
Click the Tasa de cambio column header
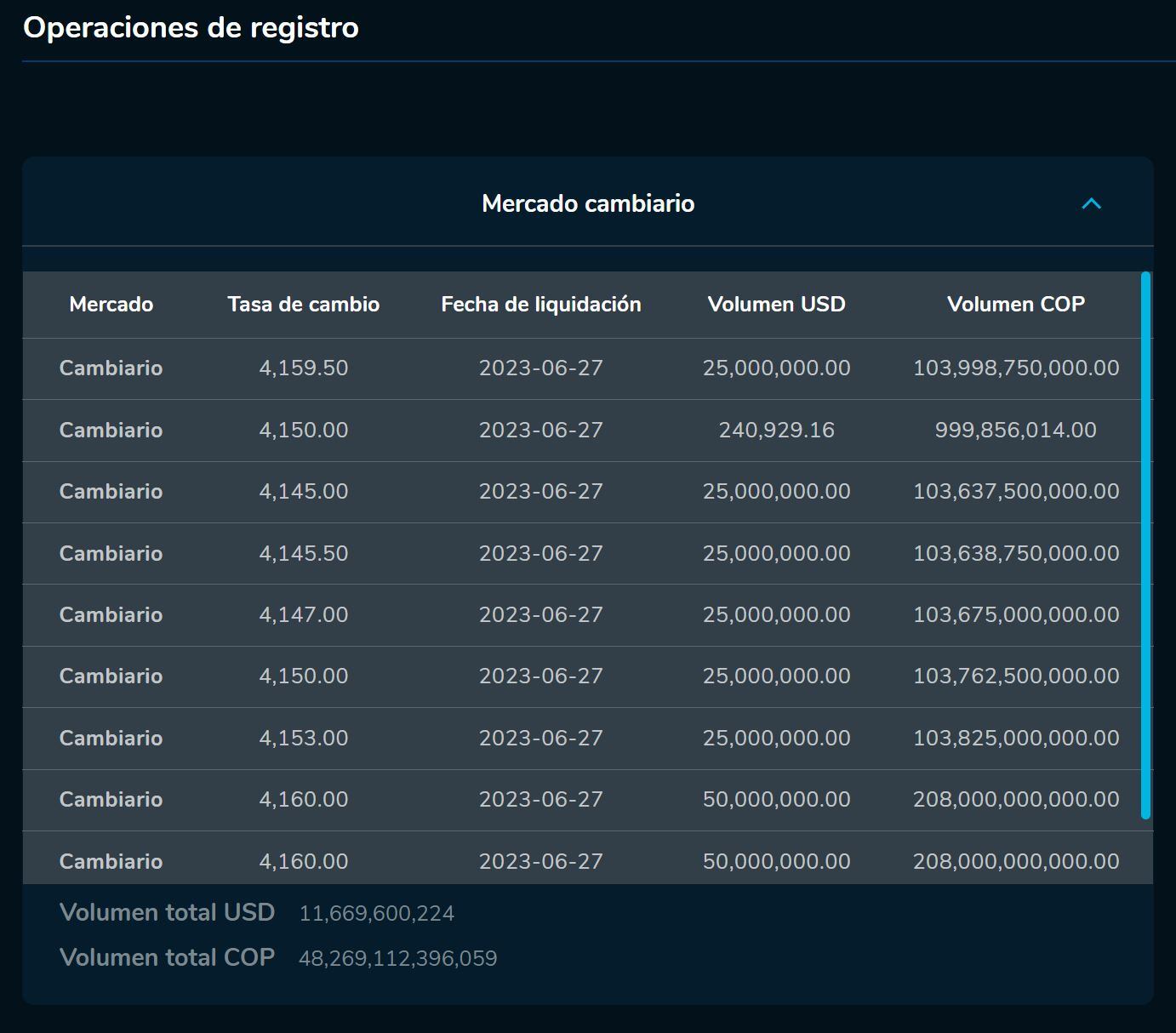304,305
